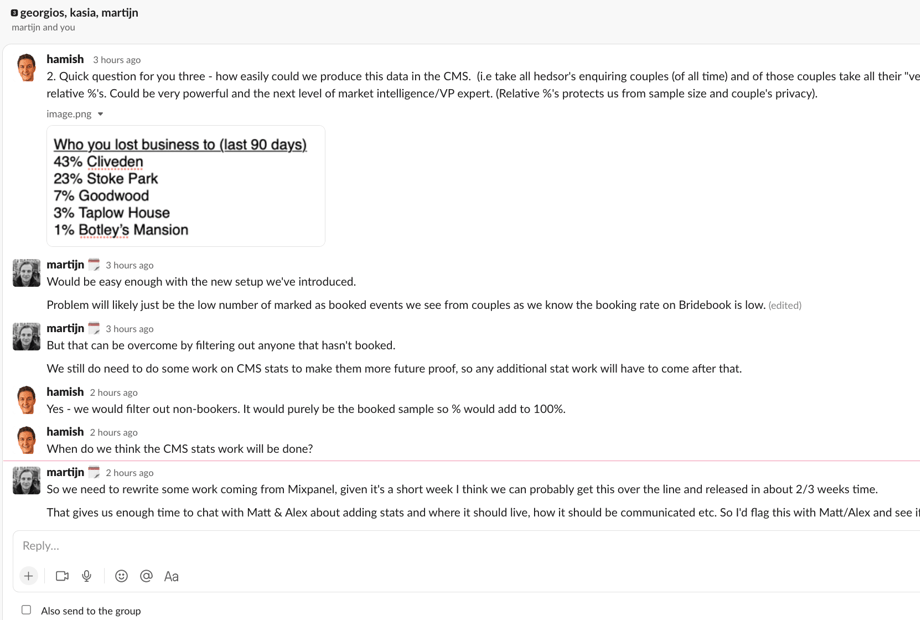This screenshot has width=920, height=620.
Task: Click martijn's calendar status icon, latest message
Action: pyautogui.click(x=94, y=472)
